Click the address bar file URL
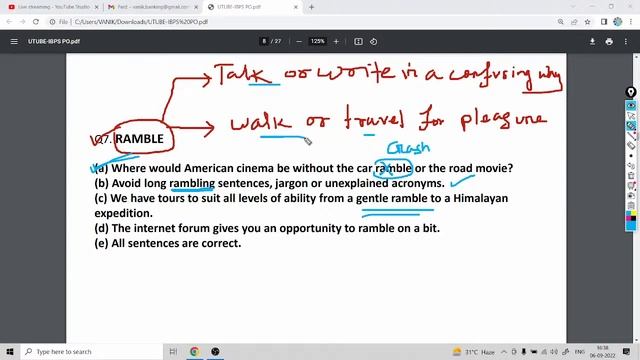The height and width of the screenshot is (360, 640). click(141, 22)
